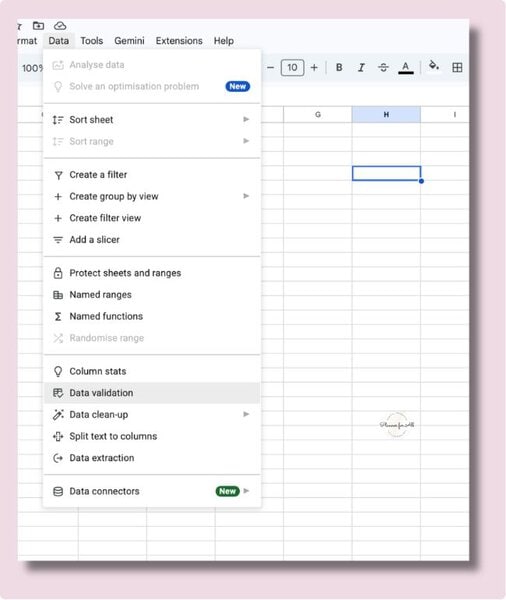Select Data extraction
This screenshot has height=600, width=506.
(152, 458)
